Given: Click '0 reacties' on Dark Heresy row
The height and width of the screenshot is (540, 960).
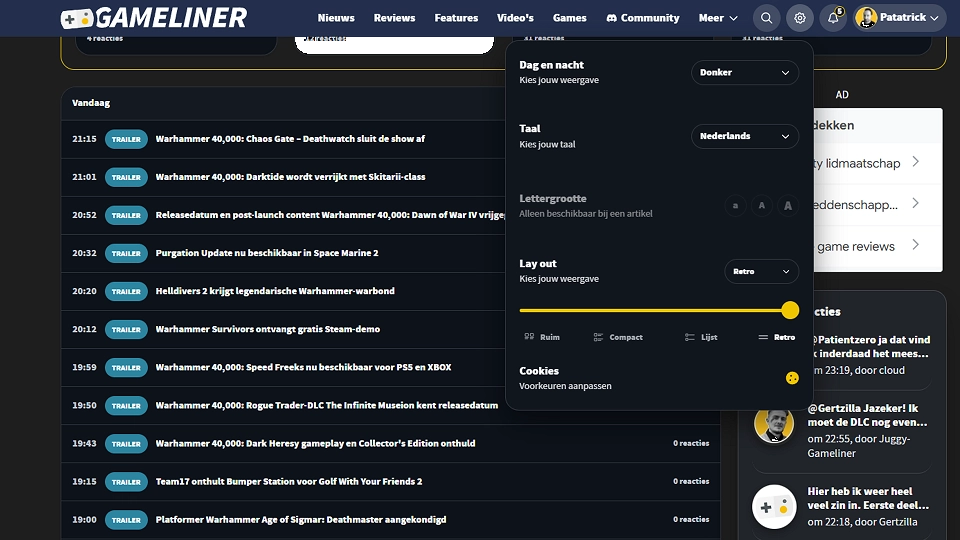Looking at the screenshot, I should click(691, 443).
